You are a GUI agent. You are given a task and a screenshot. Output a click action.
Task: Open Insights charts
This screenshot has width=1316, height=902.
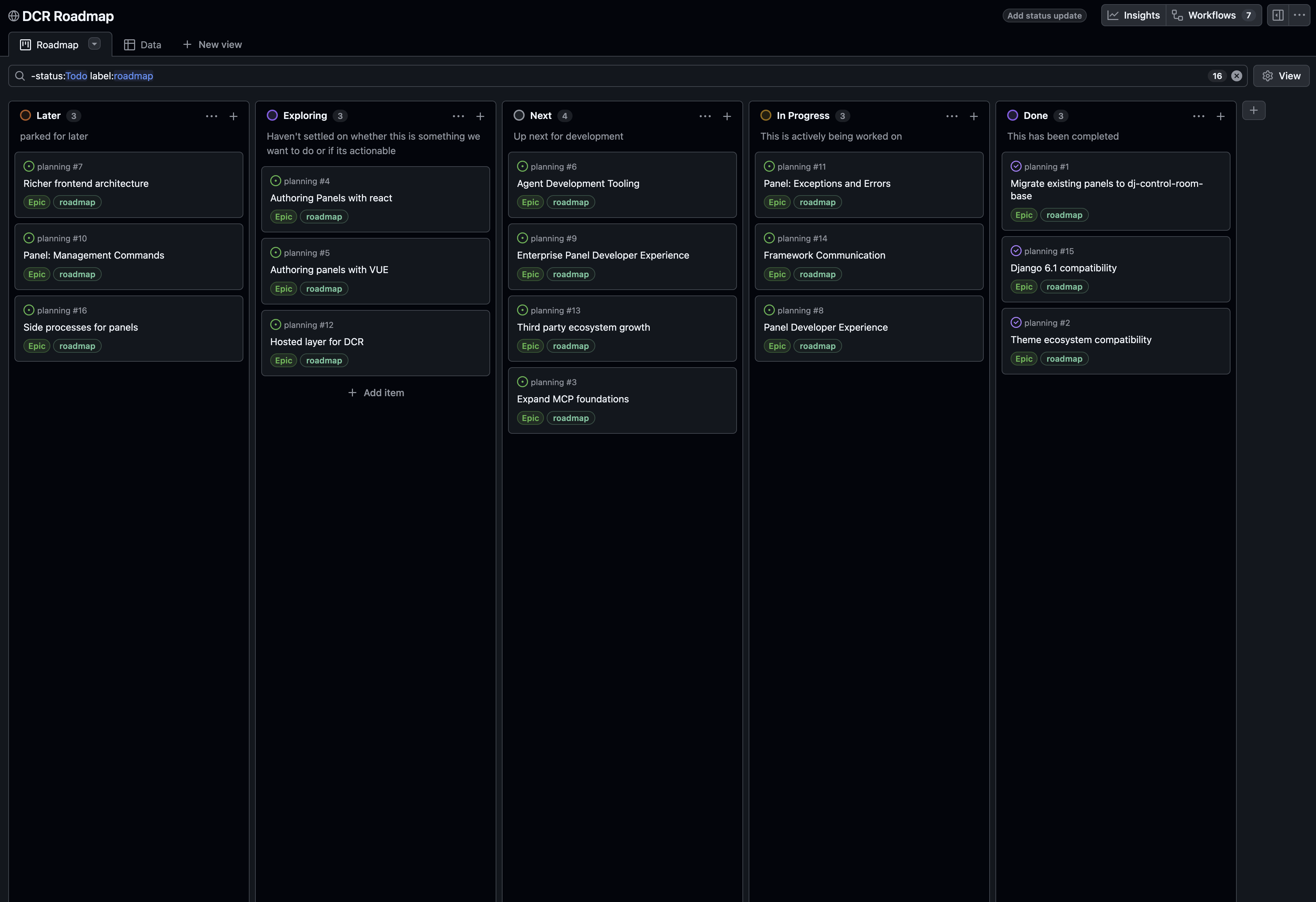tap(1134, 15)
